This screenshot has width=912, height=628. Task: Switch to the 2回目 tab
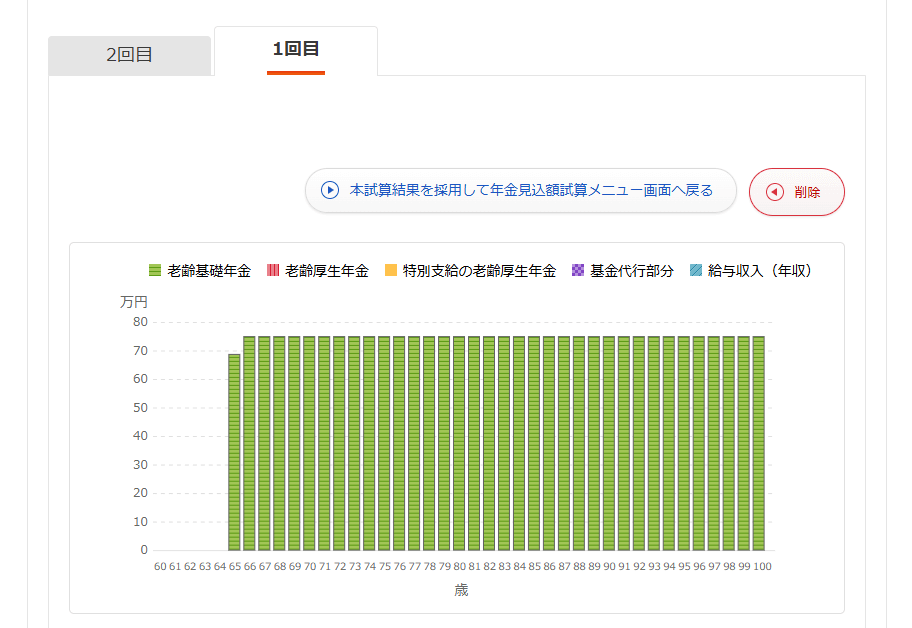click(x=130, y=55)
